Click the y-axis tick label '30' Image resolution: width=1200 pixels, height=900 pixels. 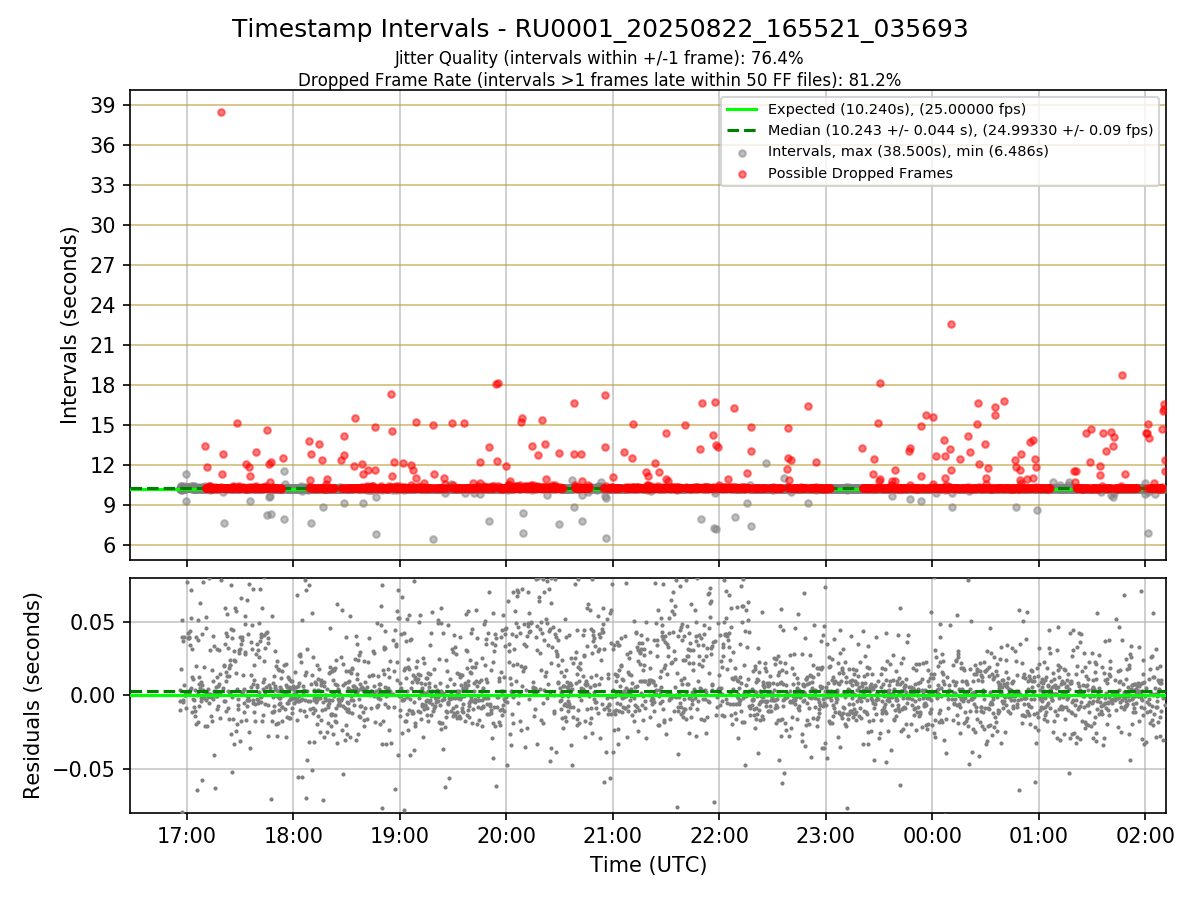[103, 225]
